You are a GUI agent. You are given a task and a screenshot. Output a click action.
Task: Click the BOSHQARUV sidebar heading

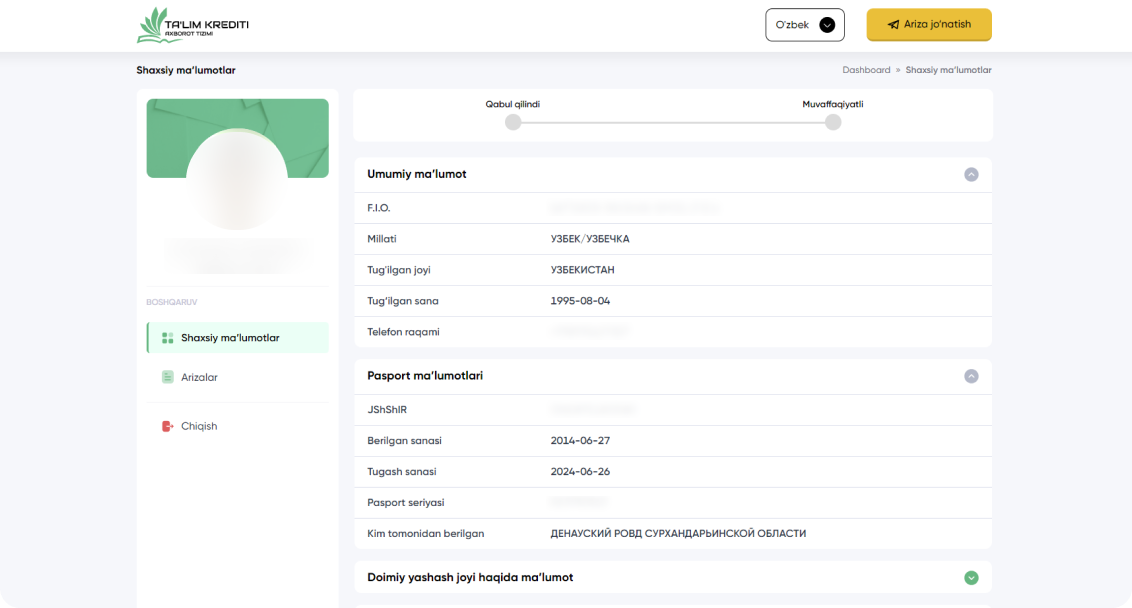[172, 303]
